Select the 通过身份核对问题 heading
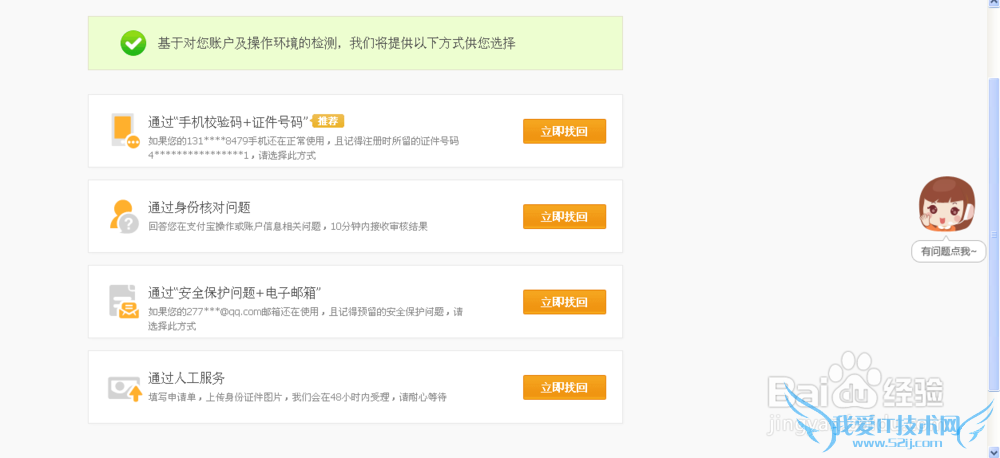This screenshot has width=1000, height=458. click(199, 207)
